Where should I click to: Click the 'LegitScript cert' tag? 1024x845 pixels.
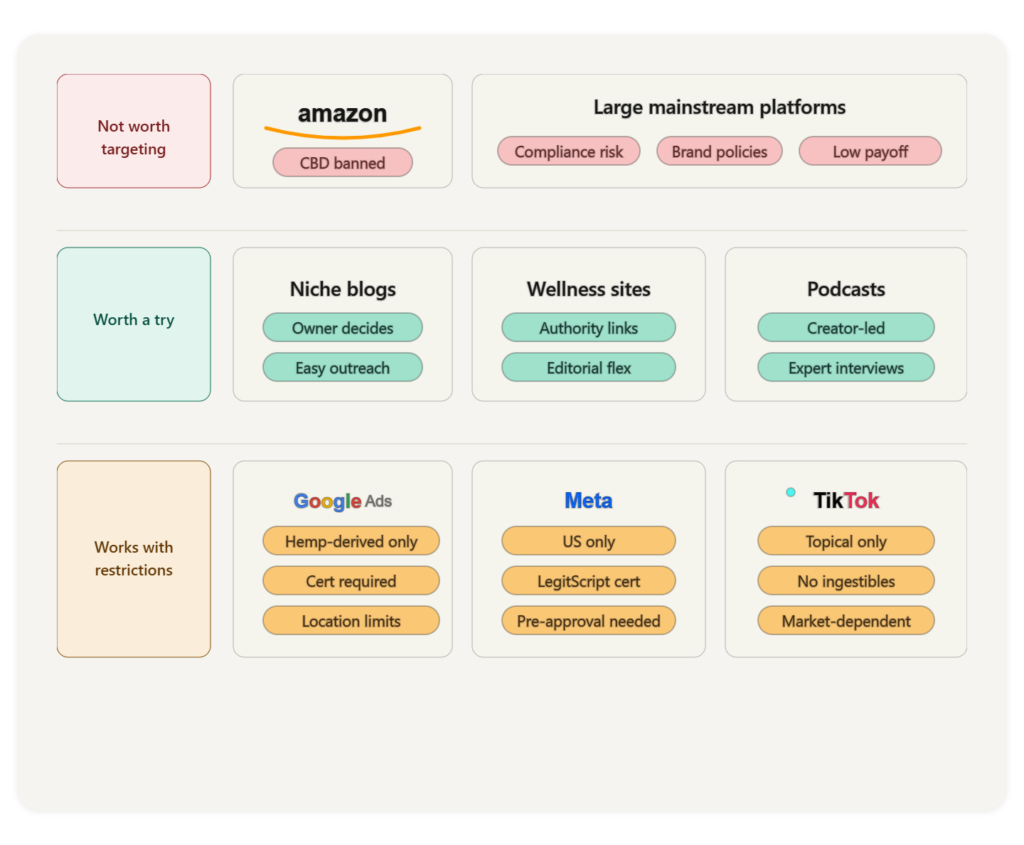point(588,581)
